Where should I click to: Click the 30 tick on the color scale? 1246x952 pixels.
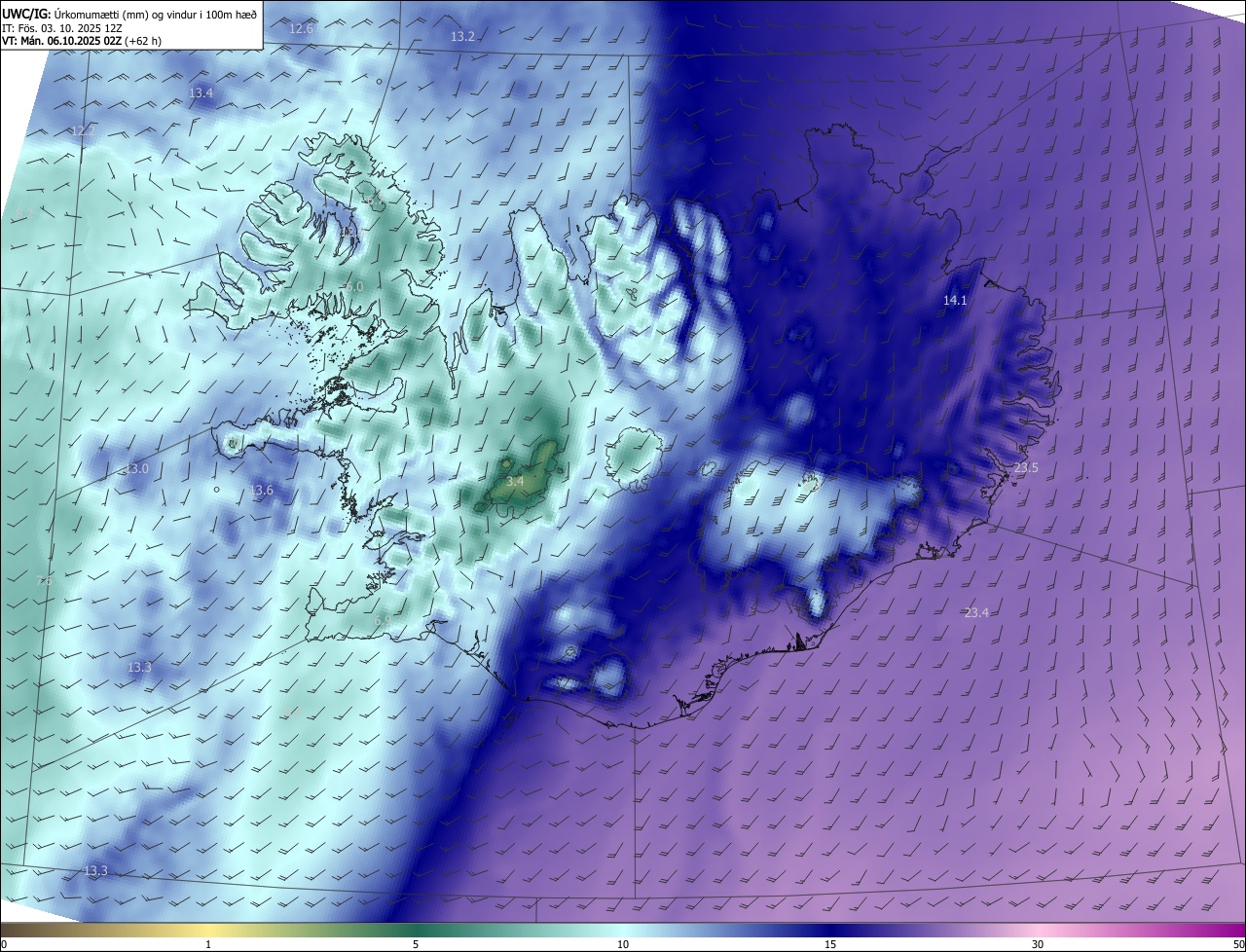click(x=1038, y=944)
